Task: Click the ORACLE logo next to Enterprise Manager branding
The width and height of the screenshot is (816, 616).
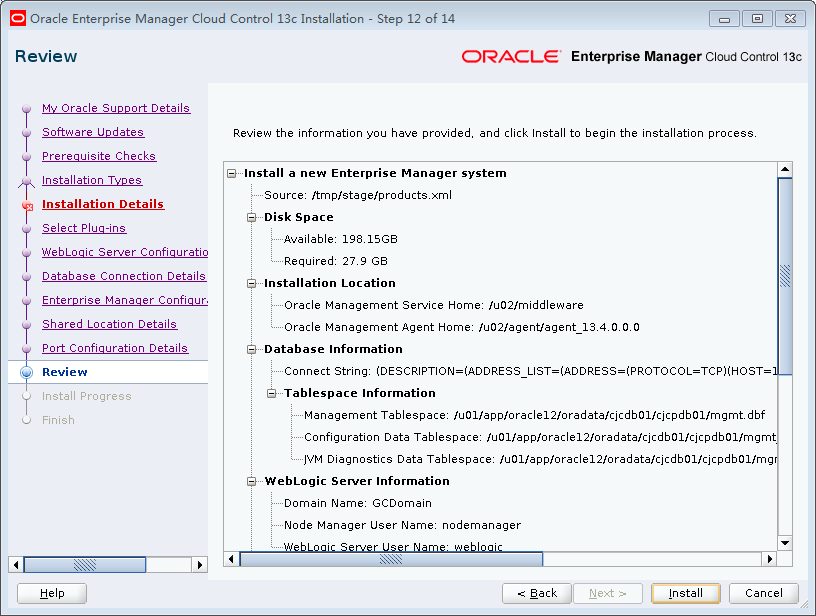Action: (513, 57)
